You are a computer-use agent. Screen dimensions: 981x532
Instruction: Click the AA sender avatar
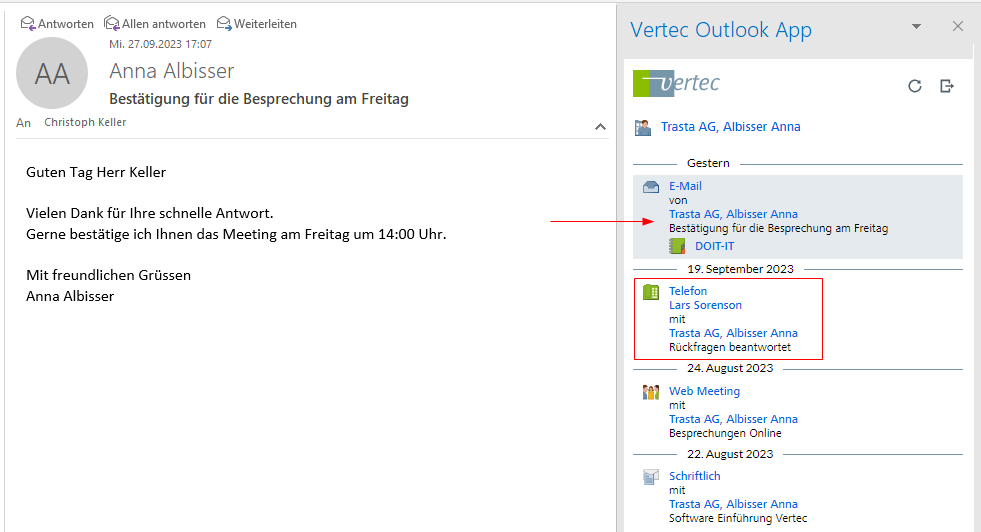point(52,73)
